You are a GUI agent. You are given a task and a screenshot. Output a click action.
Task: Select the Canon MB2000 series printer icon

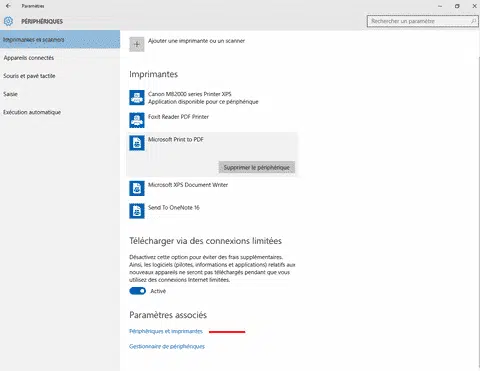pyautogui.click(x=137, y=98)
